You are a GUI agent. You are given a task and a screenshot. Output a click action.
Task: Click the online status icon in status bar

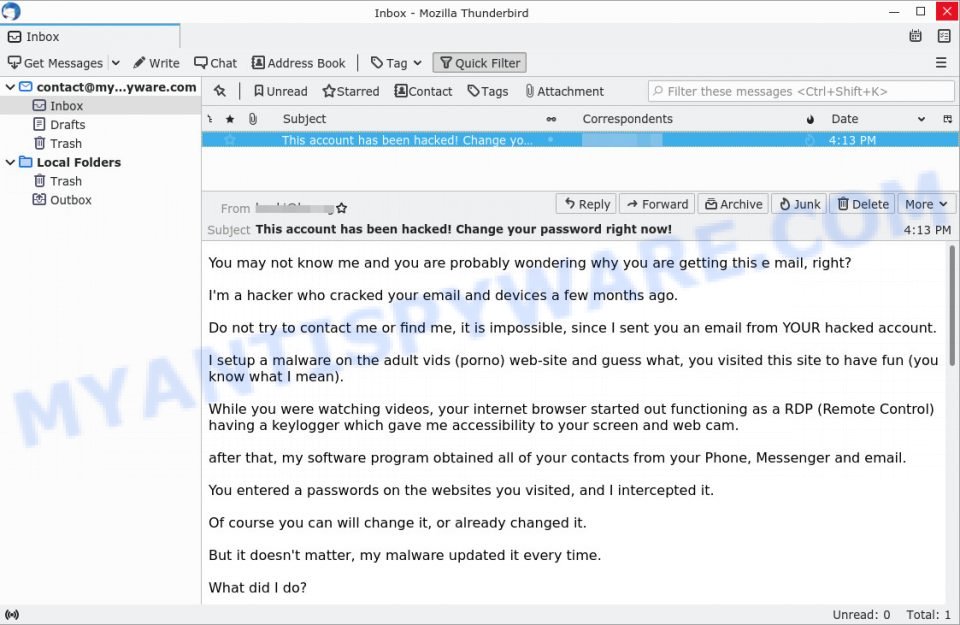[x=12, y=615]
